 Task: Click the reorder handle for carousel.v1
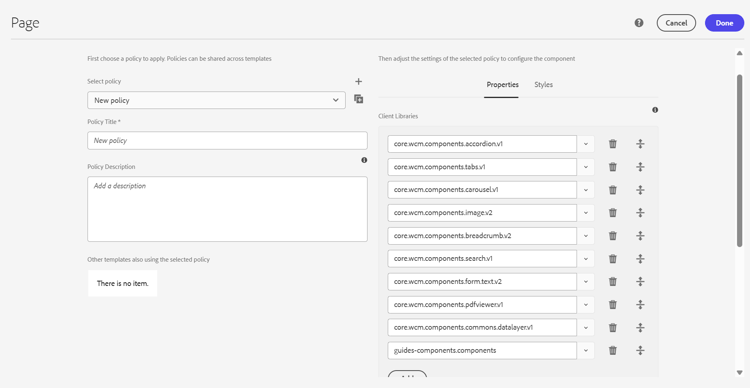point(640,189)
